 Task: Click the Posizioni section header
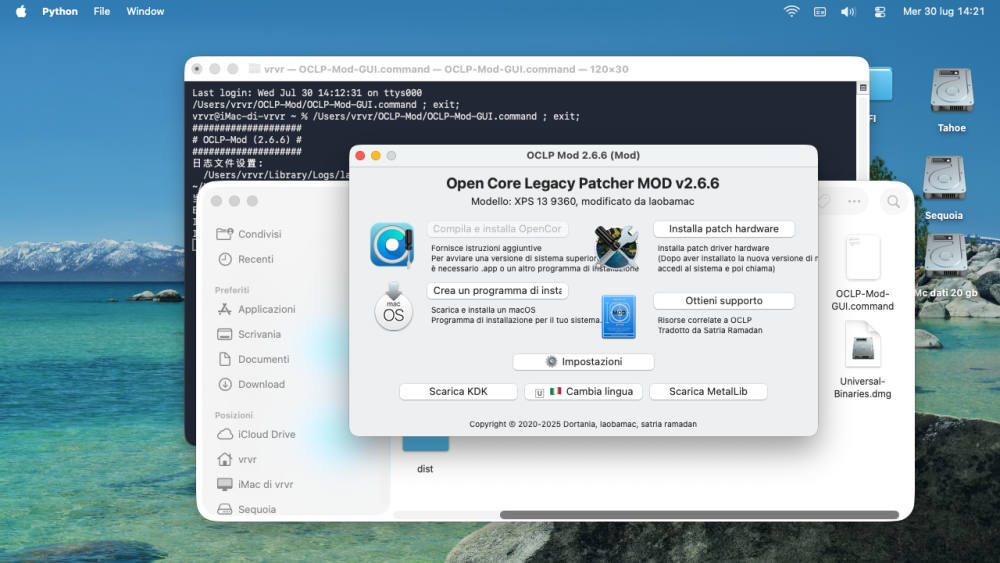(234, 415)
